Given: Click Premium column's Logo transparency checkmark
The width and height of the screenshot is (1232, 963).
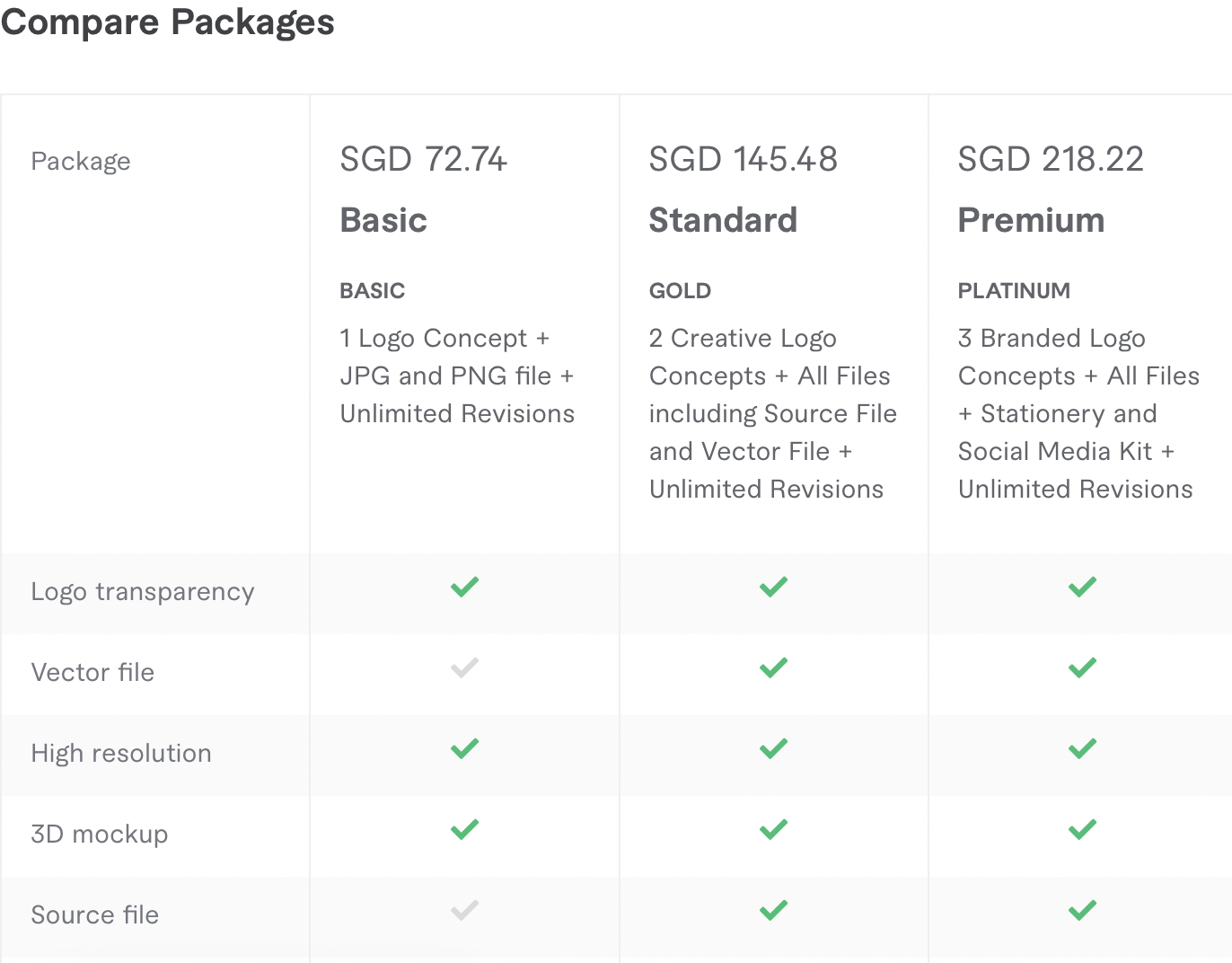Looking at the screenshot, I should click(x=1082, y=588).
